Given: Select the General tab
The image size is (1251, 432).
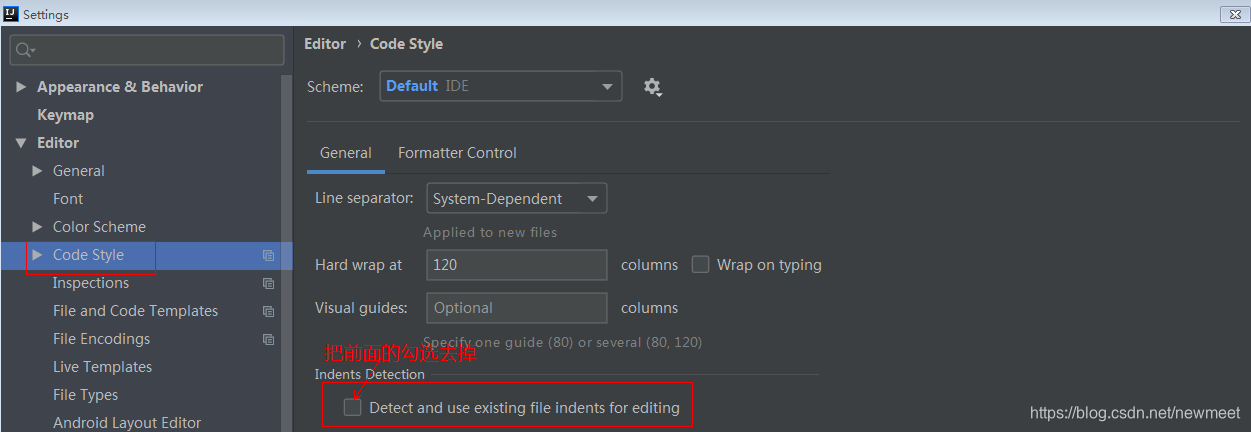Looking at the screenshot, I should (x=346, y=153).
